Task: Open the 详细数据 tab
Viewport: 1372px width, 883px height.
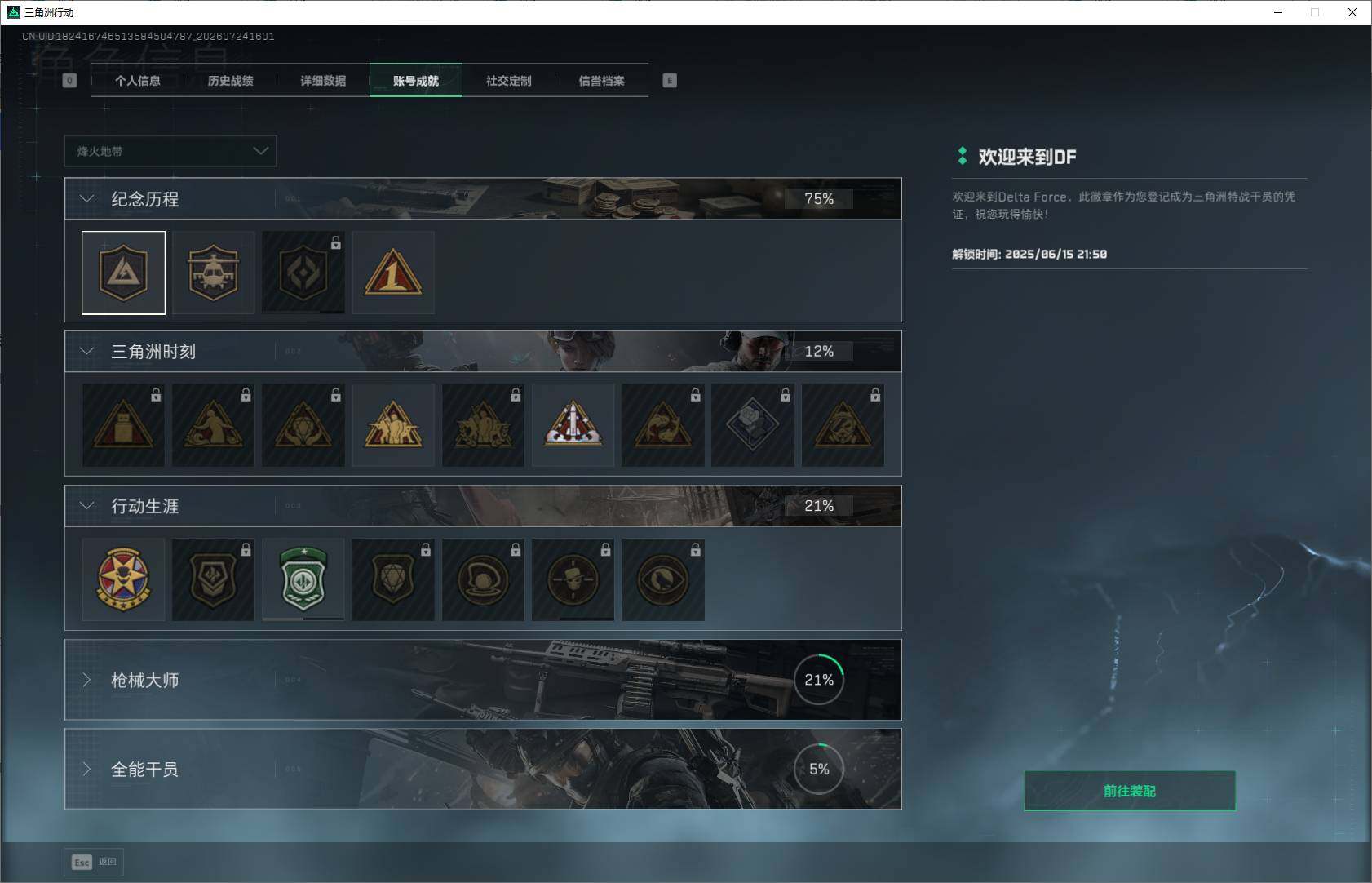Action: coord(323,80)
